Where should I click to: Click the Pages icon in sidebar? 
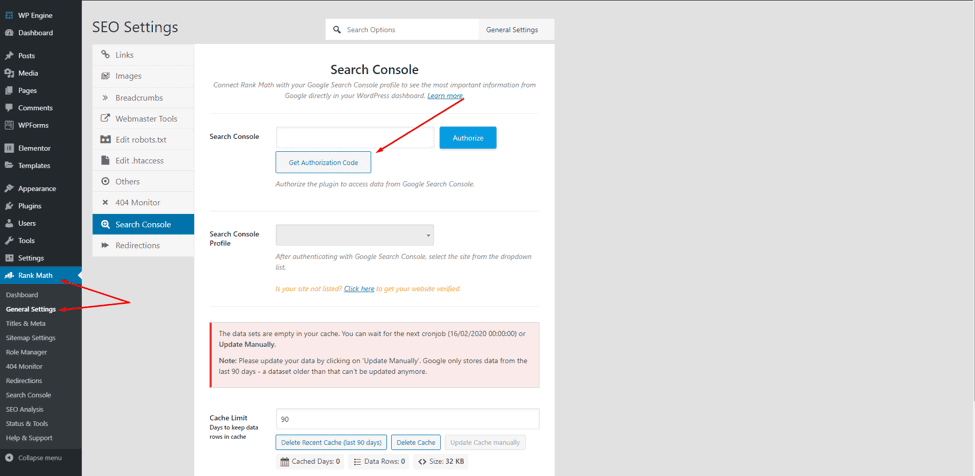[9, 90]
